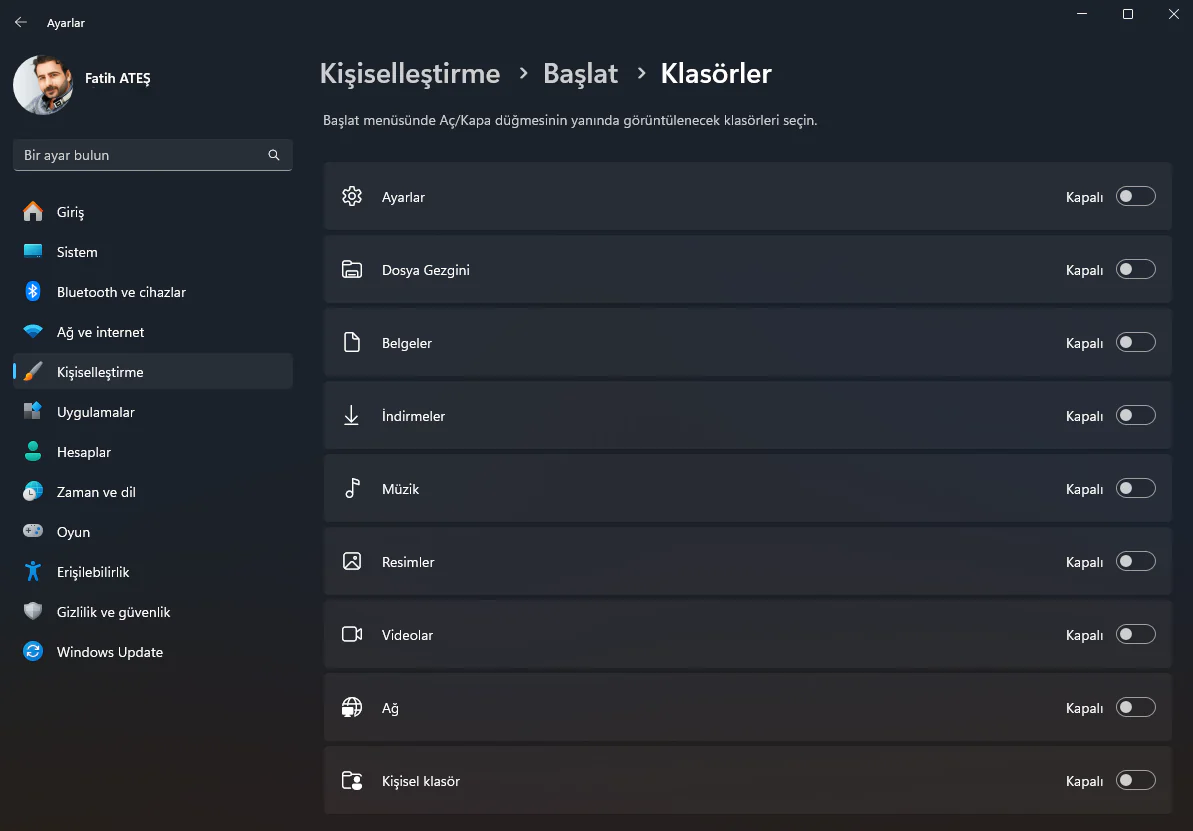The image size is (1193, 831).
Task: Click the Ayarlar gear icon next to its toggle
Action: point(352,196)
